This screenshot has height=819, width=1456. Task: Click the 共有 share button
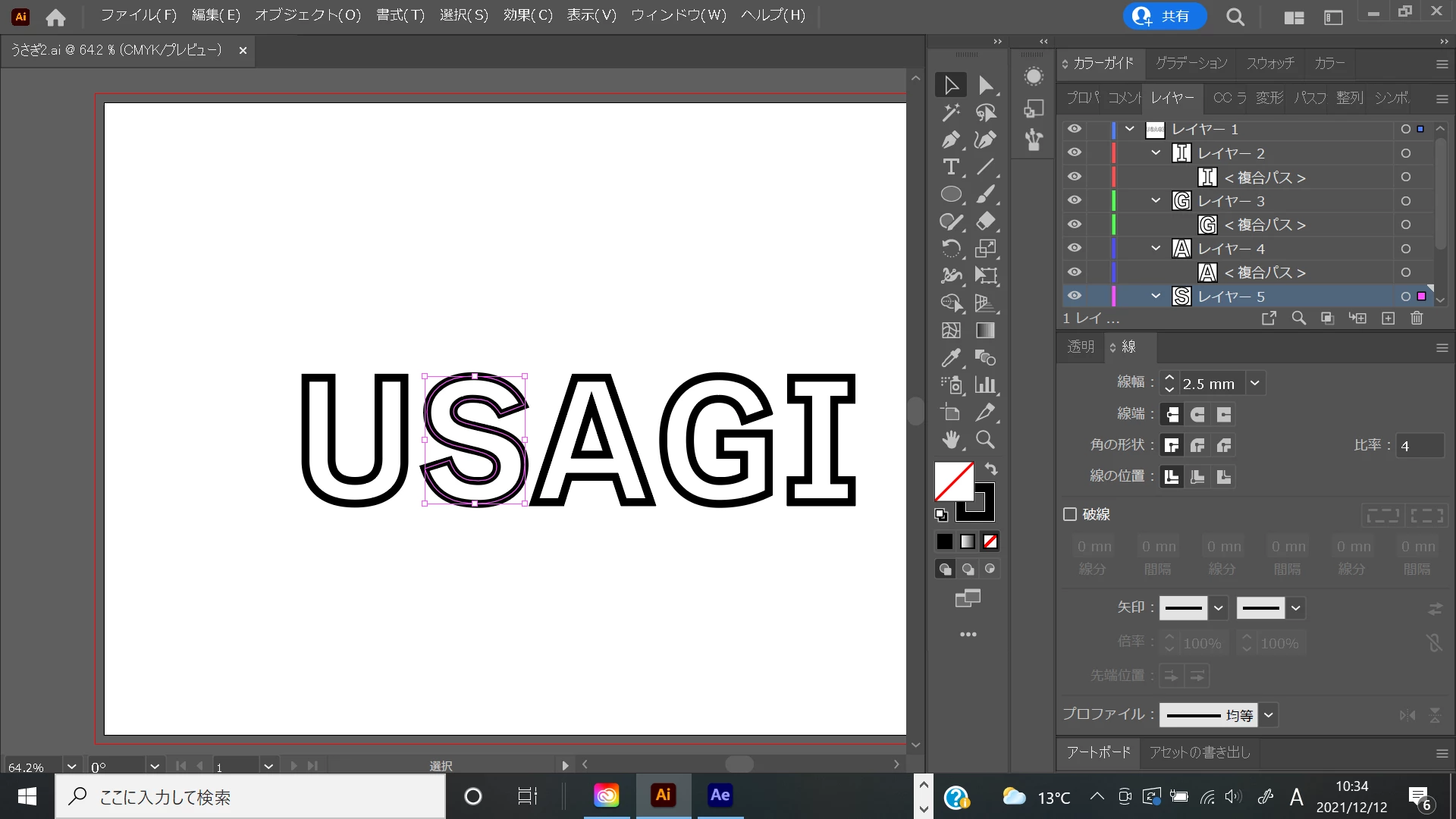1164,16
